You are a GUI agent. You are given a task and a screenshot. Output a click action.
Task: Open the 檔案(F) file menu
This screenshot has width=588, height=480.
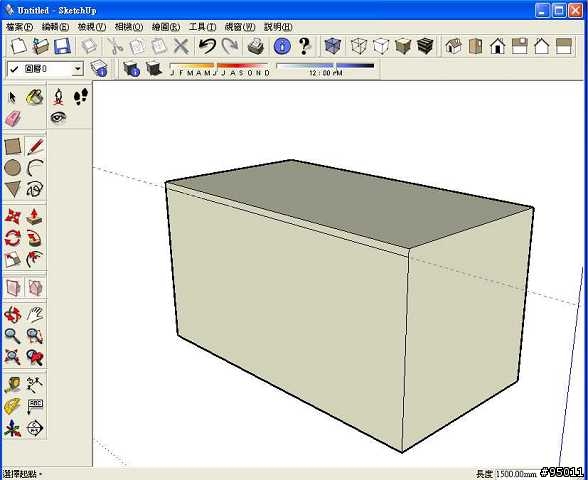(x=20, y=27)
